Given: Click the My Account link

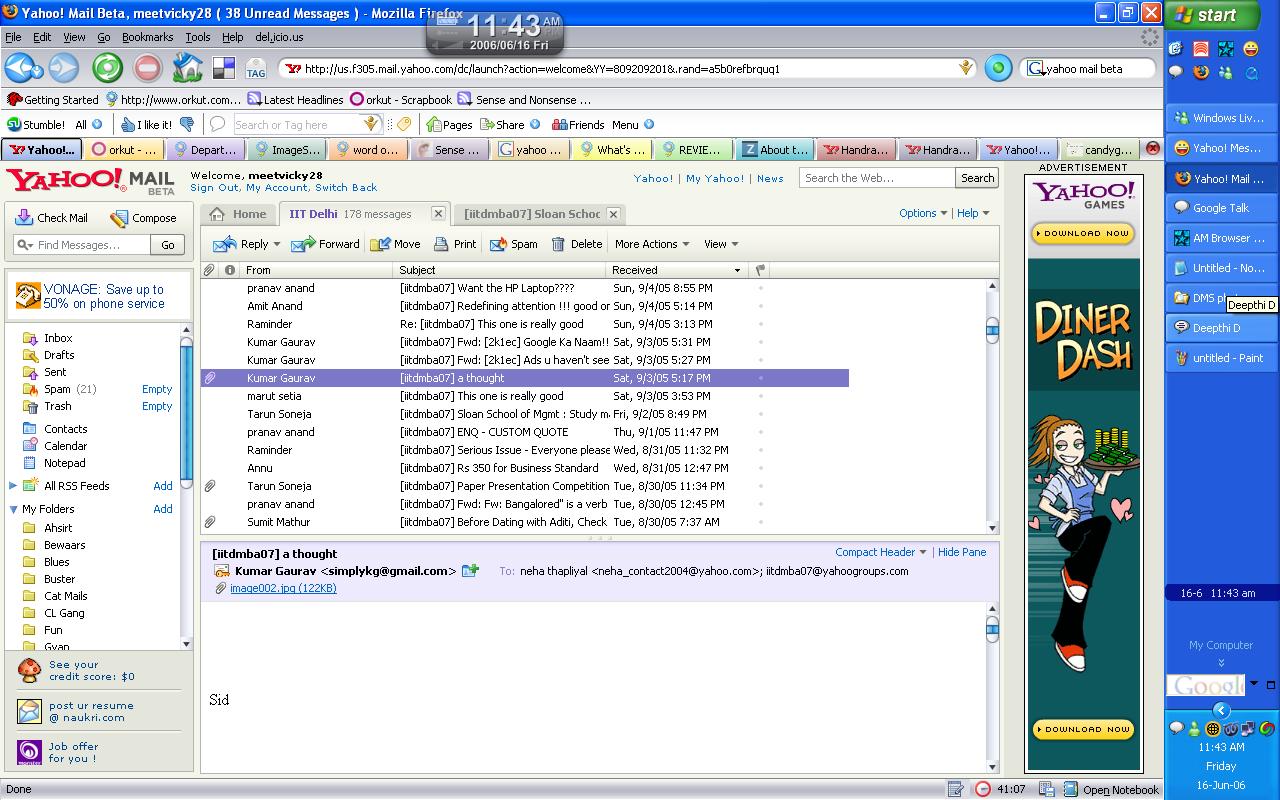Looking at the screenshot, I should coord(277,188).
